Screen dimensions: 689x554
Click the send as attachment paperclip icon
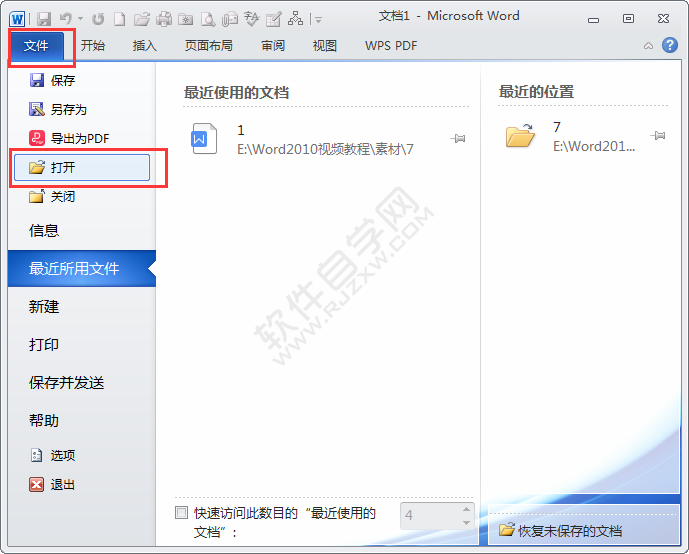click(230, 19)
